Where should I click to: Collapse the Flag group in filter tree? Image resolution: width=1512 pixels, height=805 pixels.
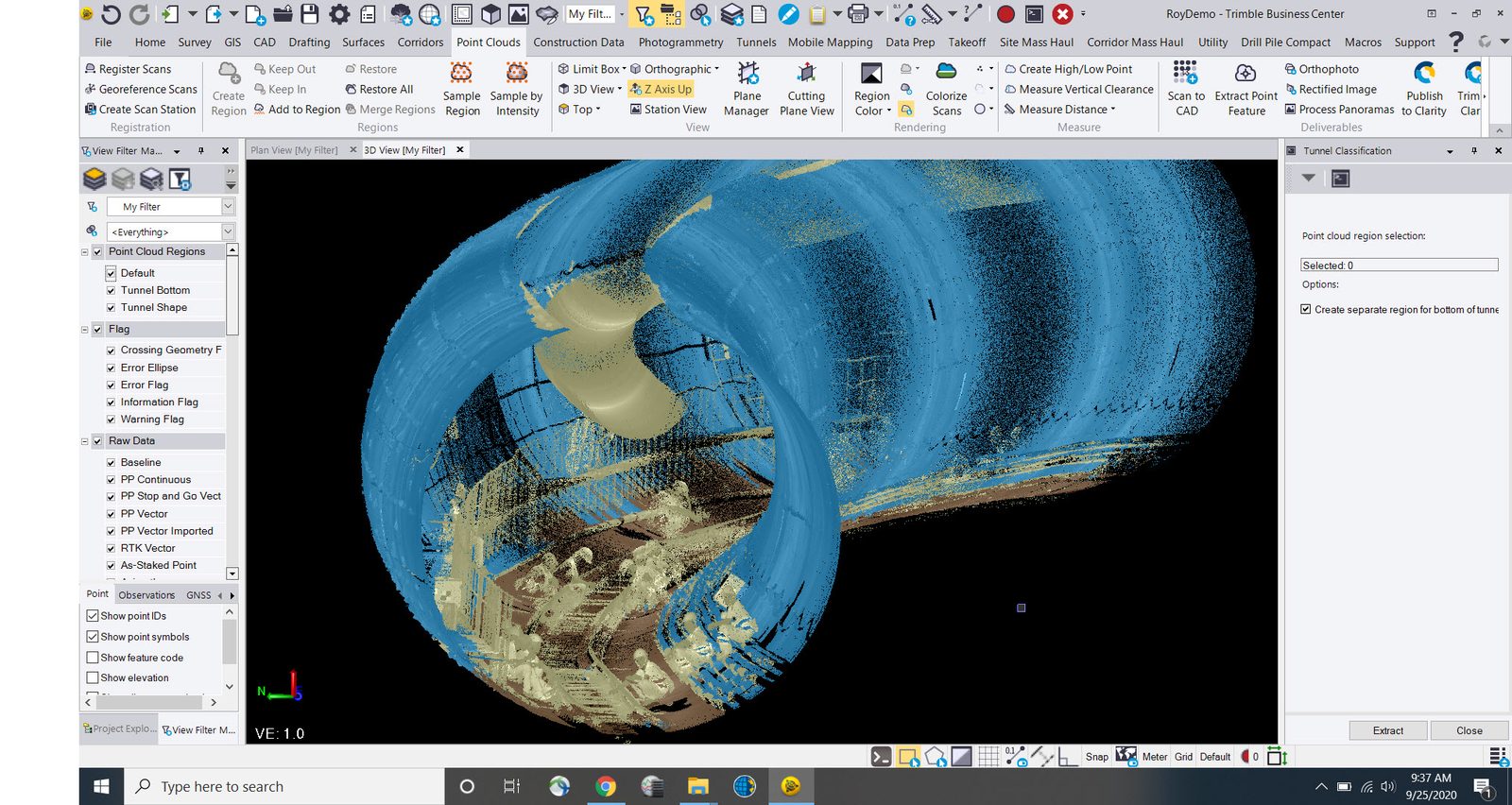click(84, 330)
